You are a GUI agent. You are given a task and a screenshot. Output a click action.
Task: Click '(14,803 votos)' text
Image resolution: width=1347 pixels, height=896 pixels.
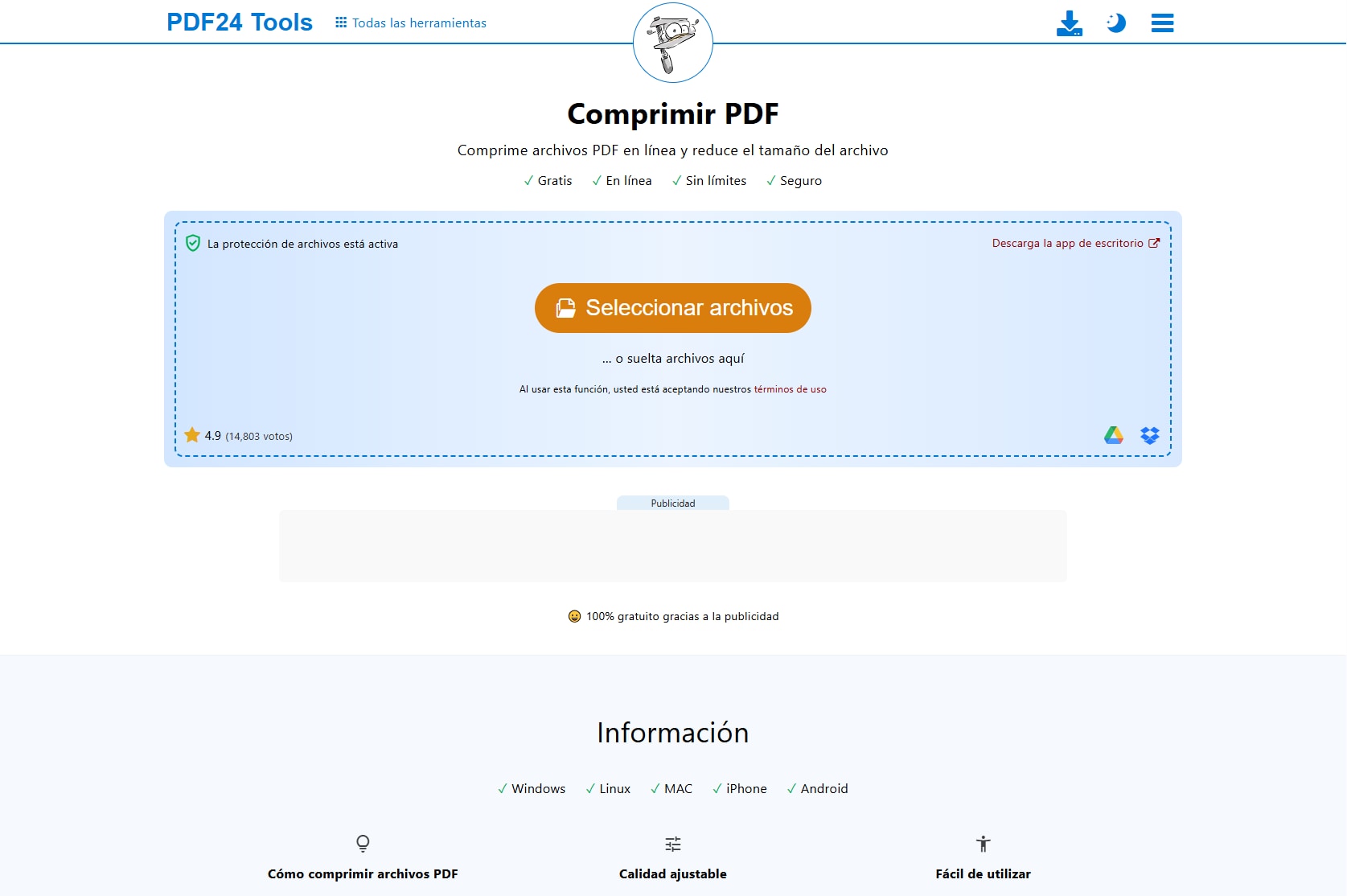point(259,437)
